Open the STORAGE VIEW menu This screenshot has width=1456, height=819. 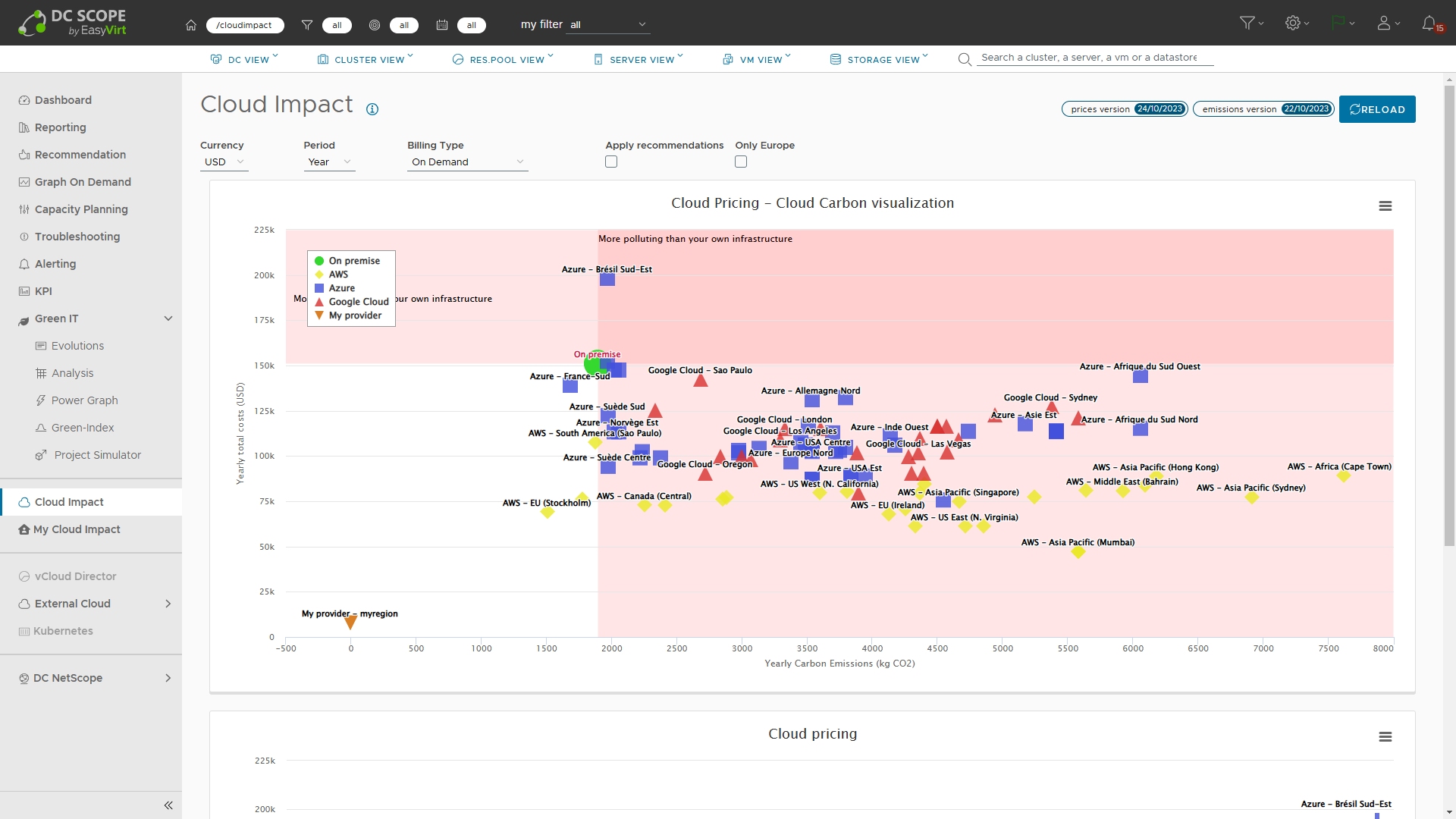878,59
